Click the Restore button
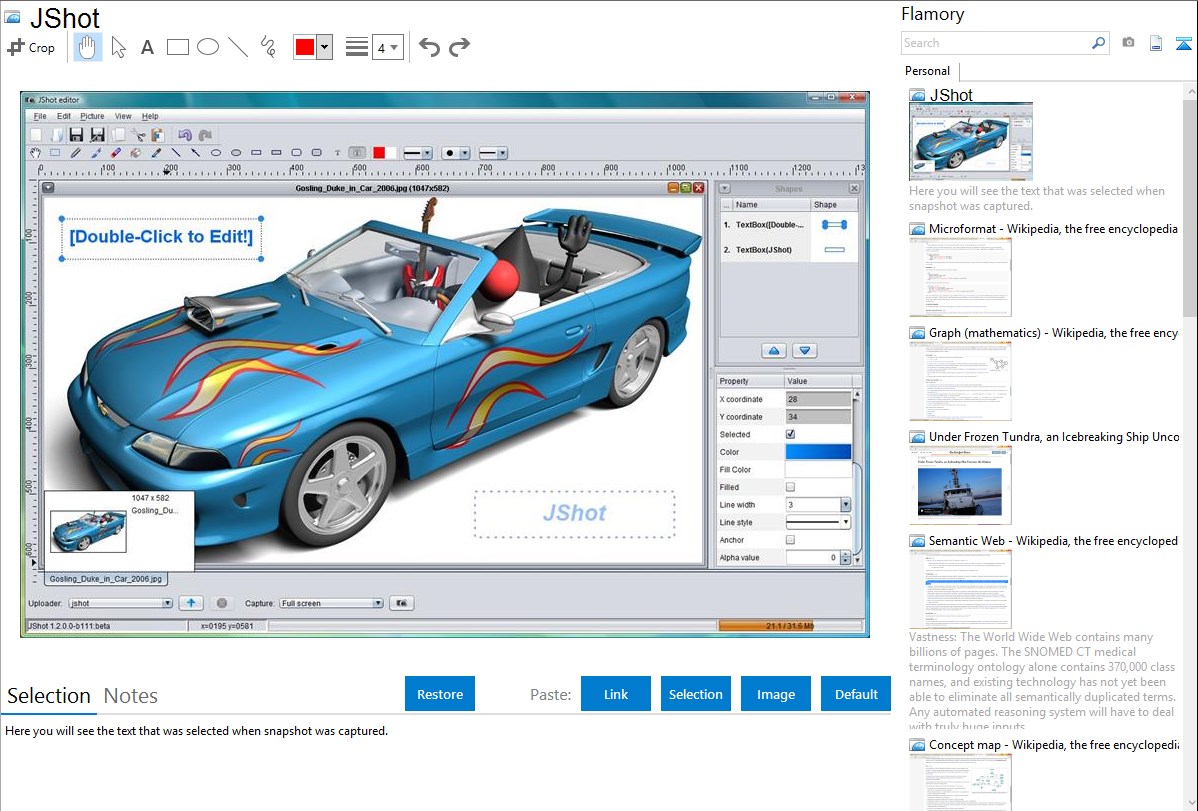Image resolution: width=1198 pixels, height=811 pixels. (440, 693)
